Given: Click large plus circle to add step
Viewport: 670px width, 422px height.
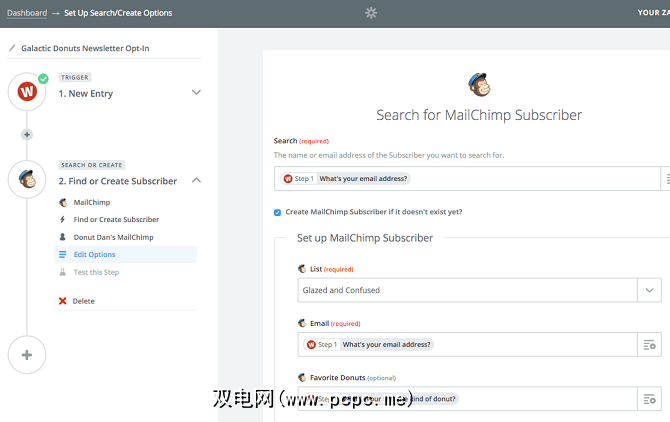Looking at the screenshot, I should (27, 355).
